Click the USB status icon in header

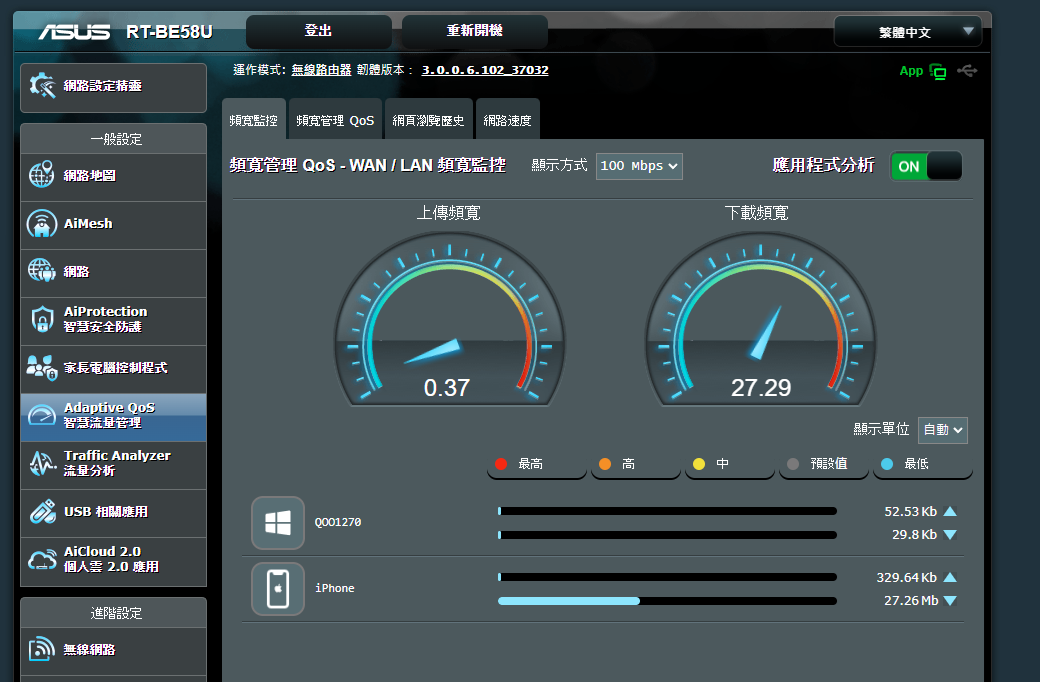point(967,70)
